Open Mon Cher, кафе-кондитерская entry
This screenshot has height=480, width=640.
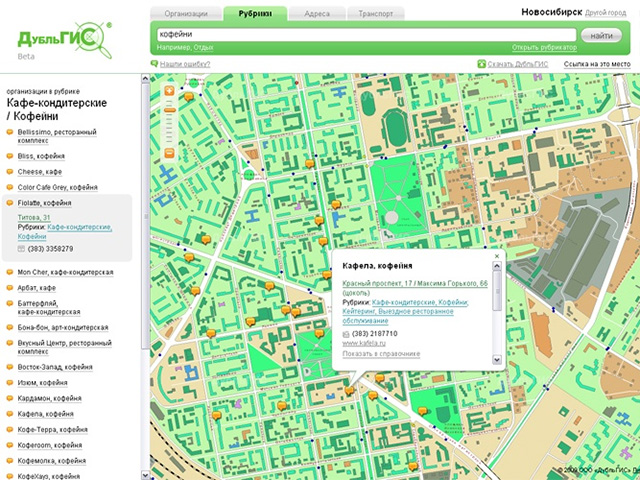pos(65,272)
